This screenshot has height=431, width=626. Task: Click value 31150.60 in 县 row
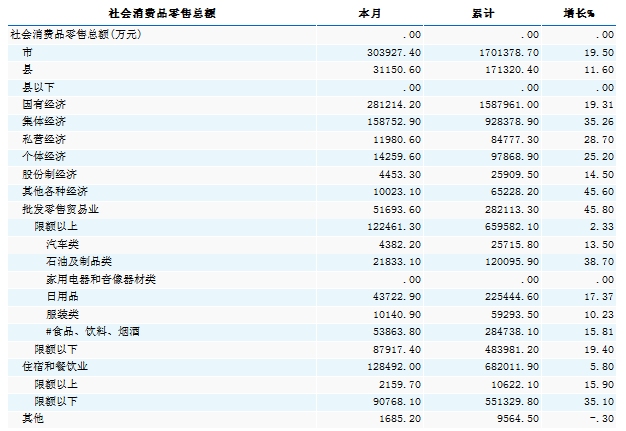[397, 70]
